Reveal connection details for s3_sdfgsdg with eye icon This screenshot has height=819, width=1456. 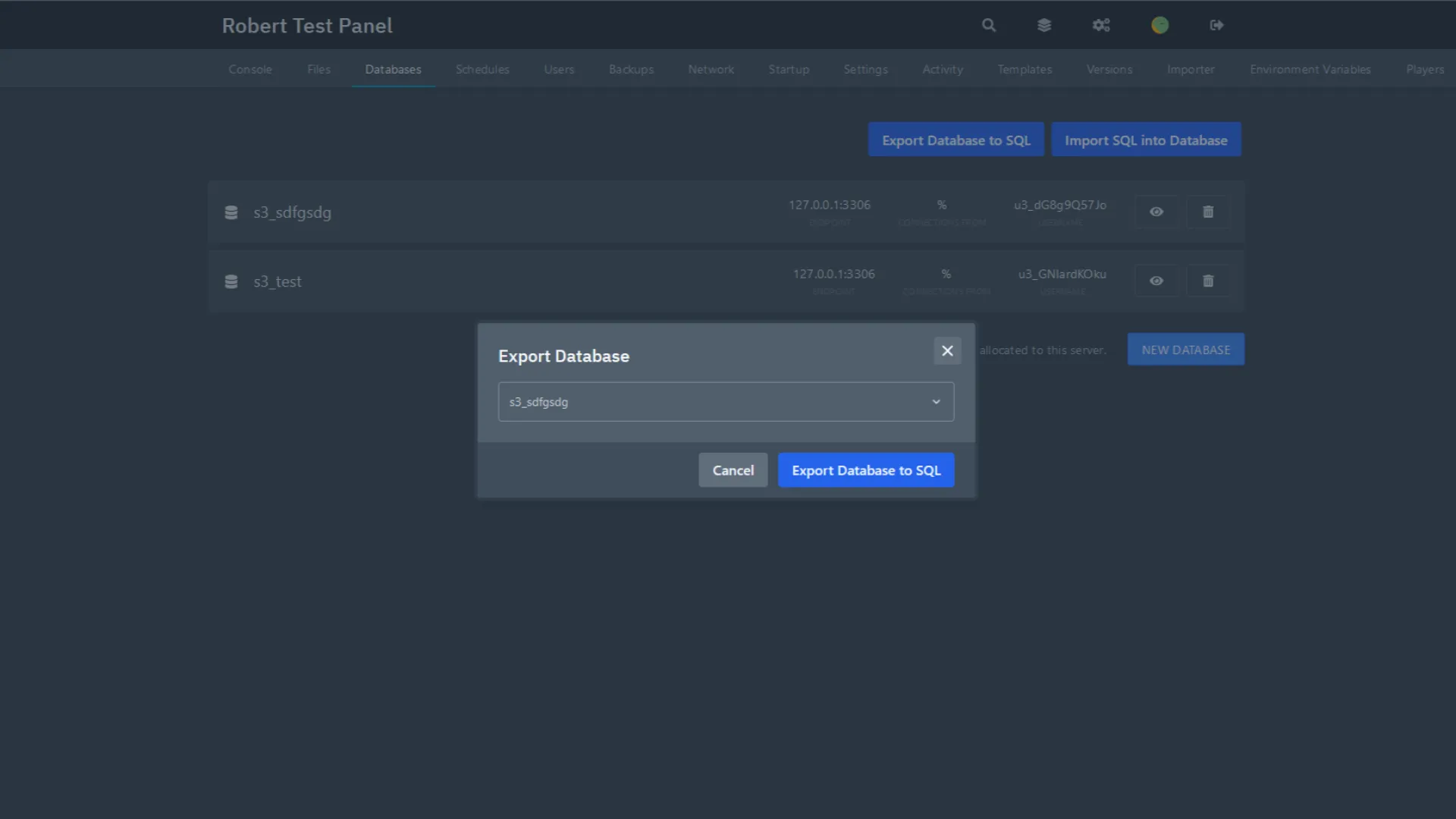tap(1156, 212)
